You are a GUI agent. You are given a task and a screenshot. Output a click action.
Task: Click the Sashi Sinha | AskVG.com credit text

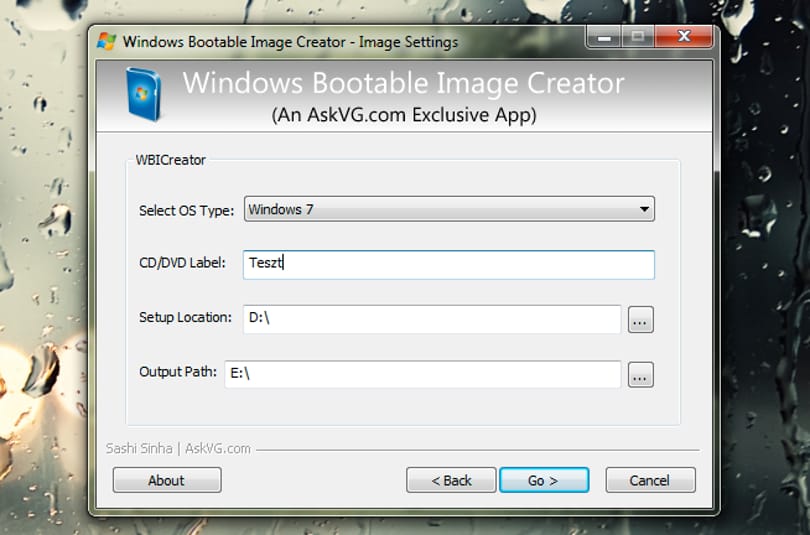178,448
